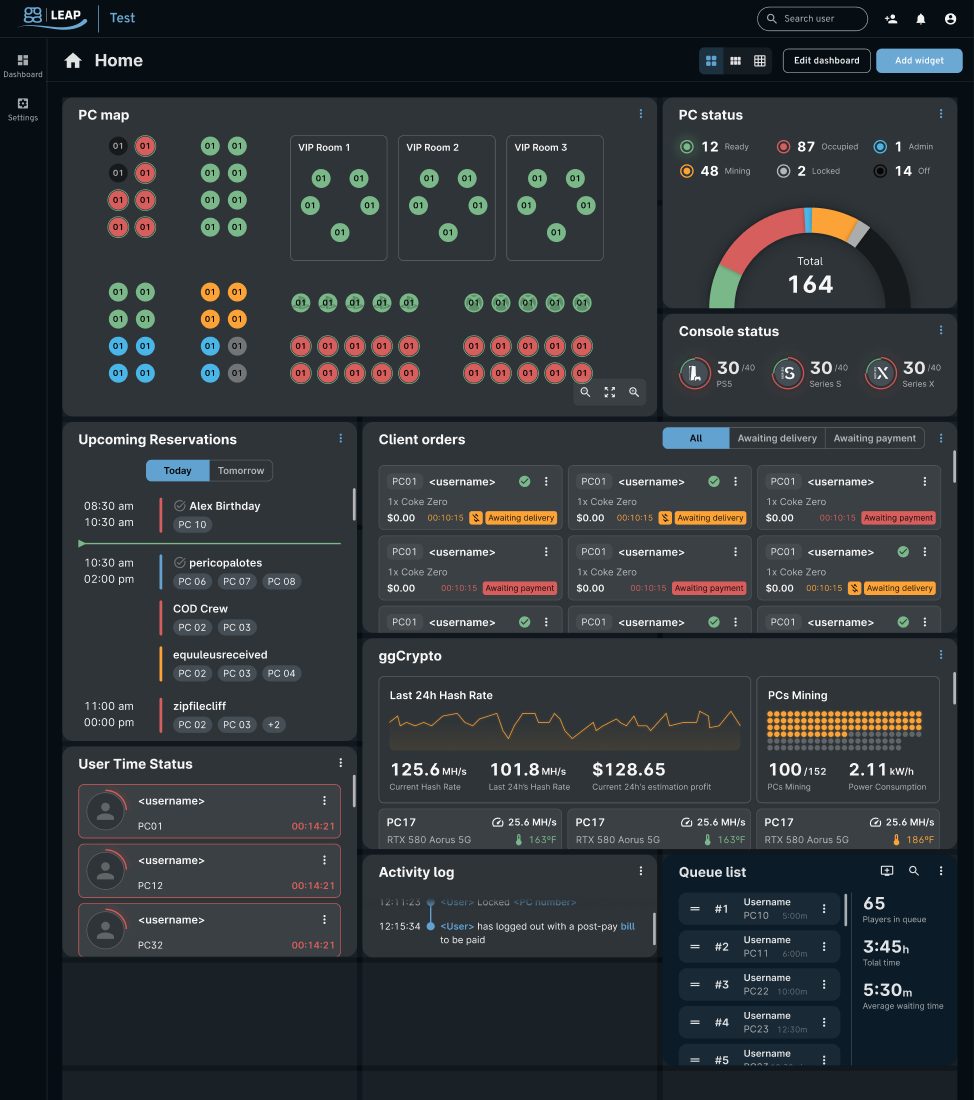Image resolution: width=974 pixels, height=1100 pixels.
Task: Click the Series X console status icon
Action: coord(881,373)
